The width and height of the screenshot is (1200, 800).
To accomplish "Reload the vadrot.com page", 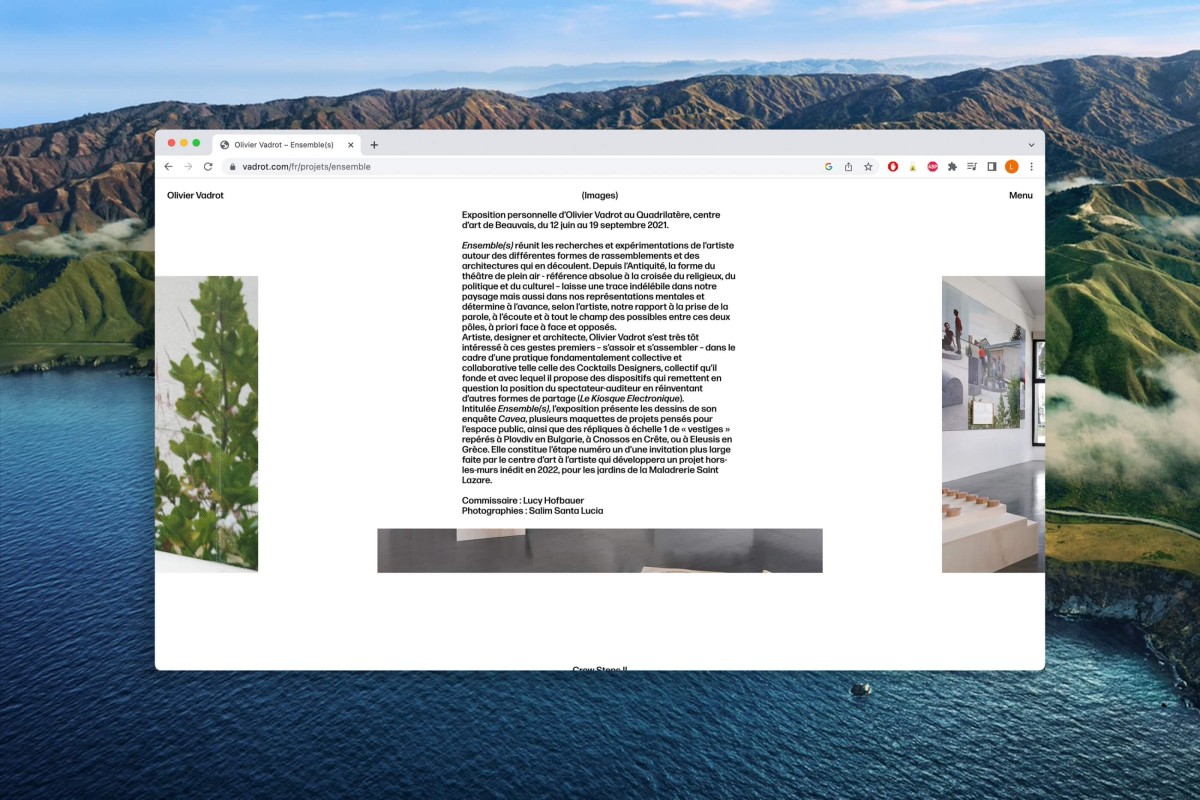I will coord(208,167).
